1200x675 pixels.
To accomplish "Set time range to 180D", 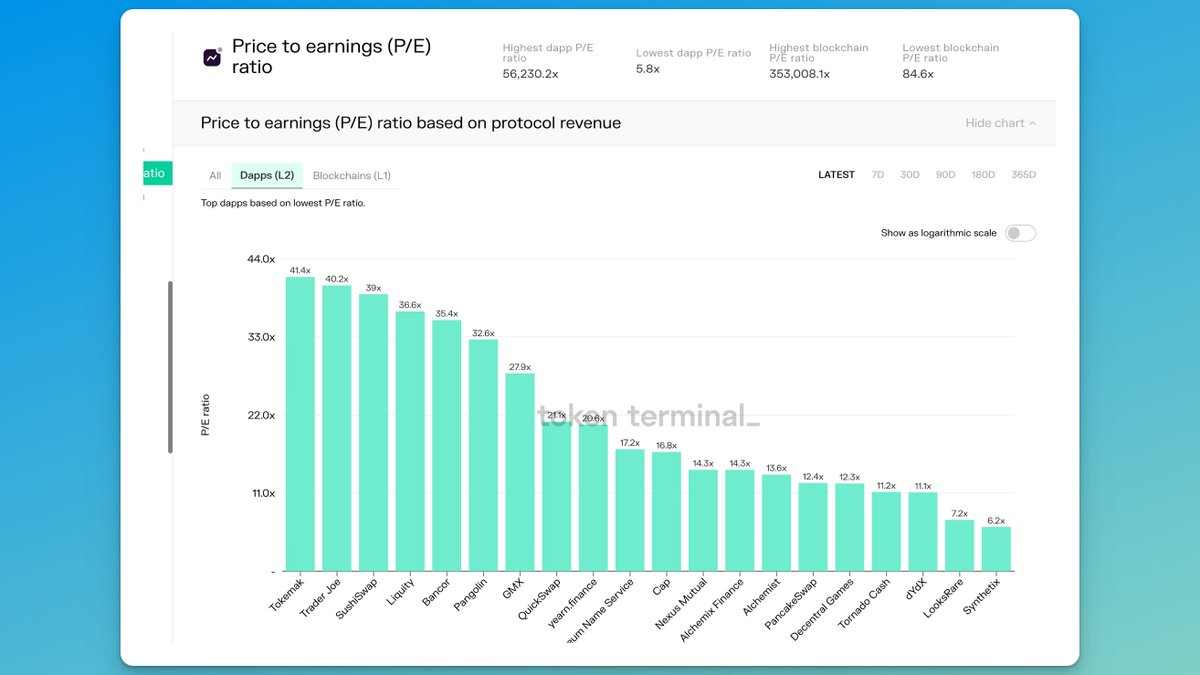I will (983, 175).
